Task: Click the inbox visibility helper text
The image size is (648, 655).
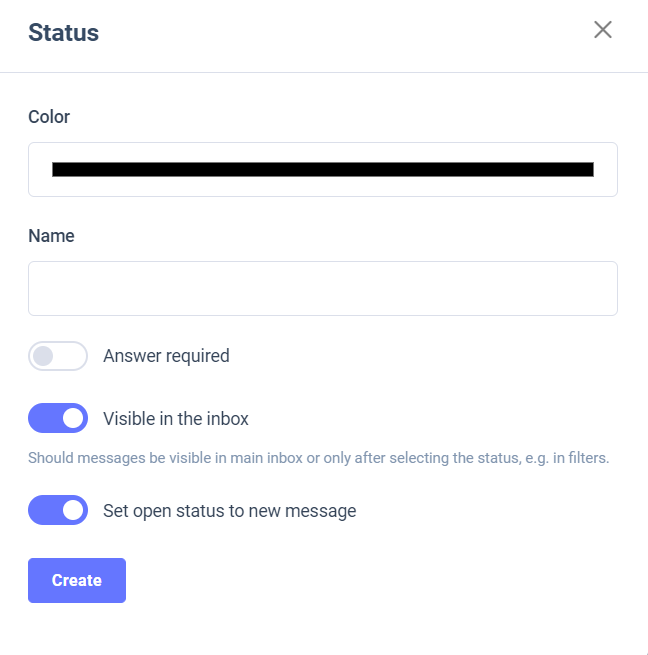Action: [318, 459]
